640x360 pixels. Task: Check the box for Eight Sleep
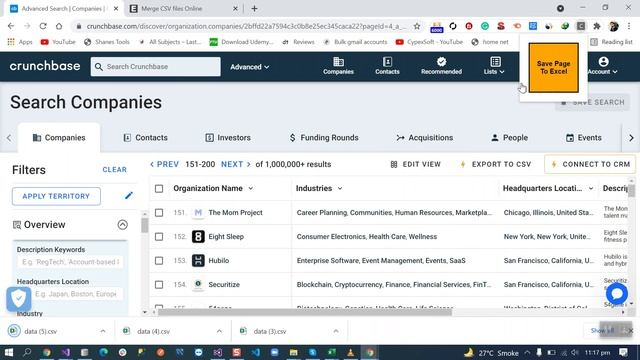click(159, 237)
